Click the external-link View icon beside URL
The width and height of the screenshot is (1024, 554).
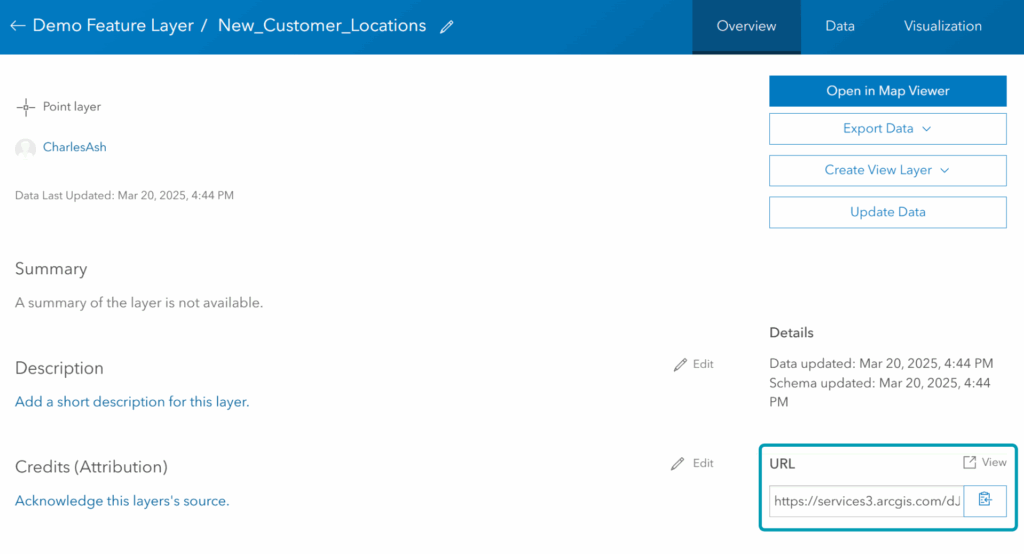(970, 463)
